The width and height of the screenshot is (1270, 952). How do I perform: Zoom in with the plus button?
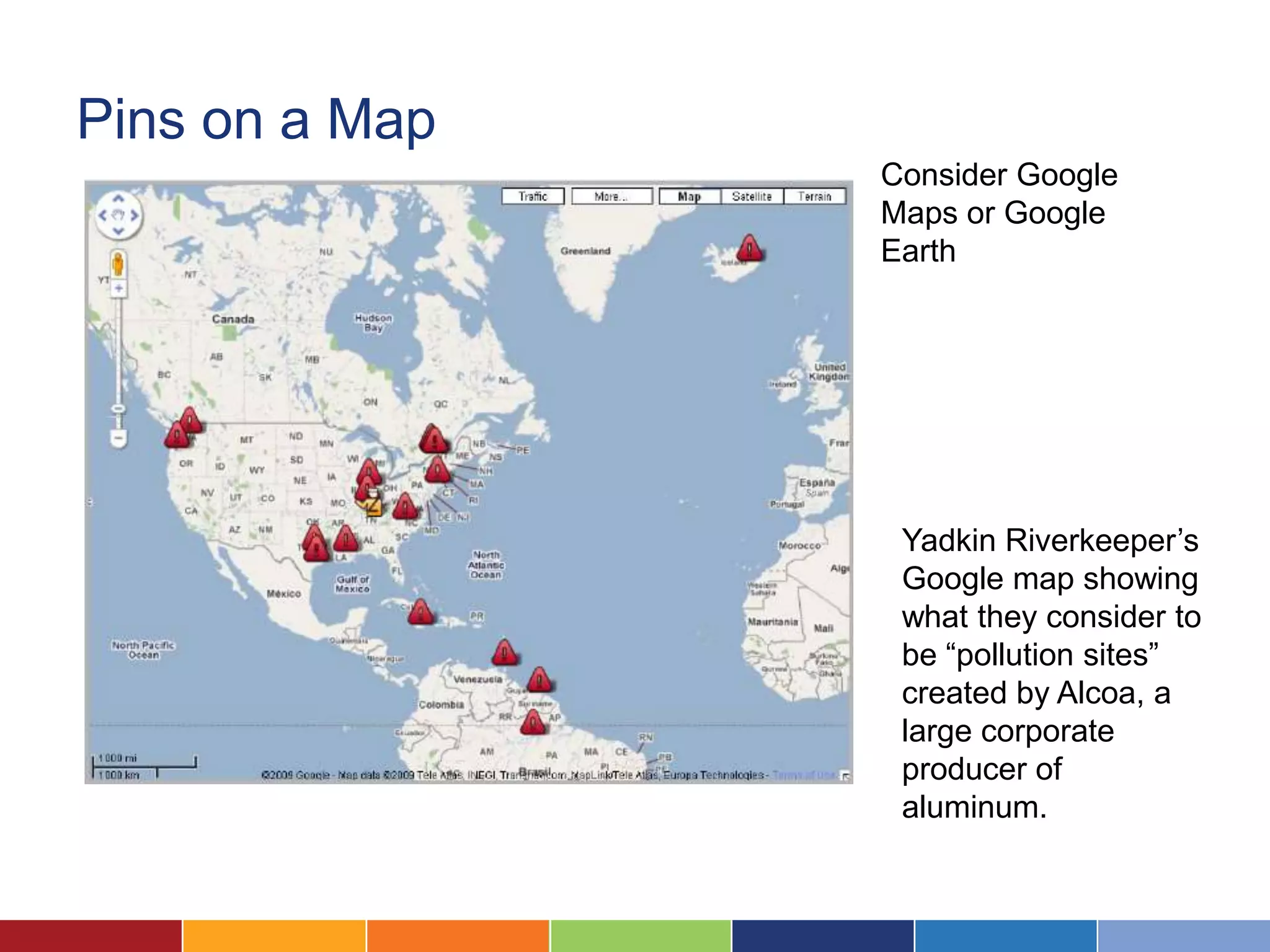[x=118, y=289]
